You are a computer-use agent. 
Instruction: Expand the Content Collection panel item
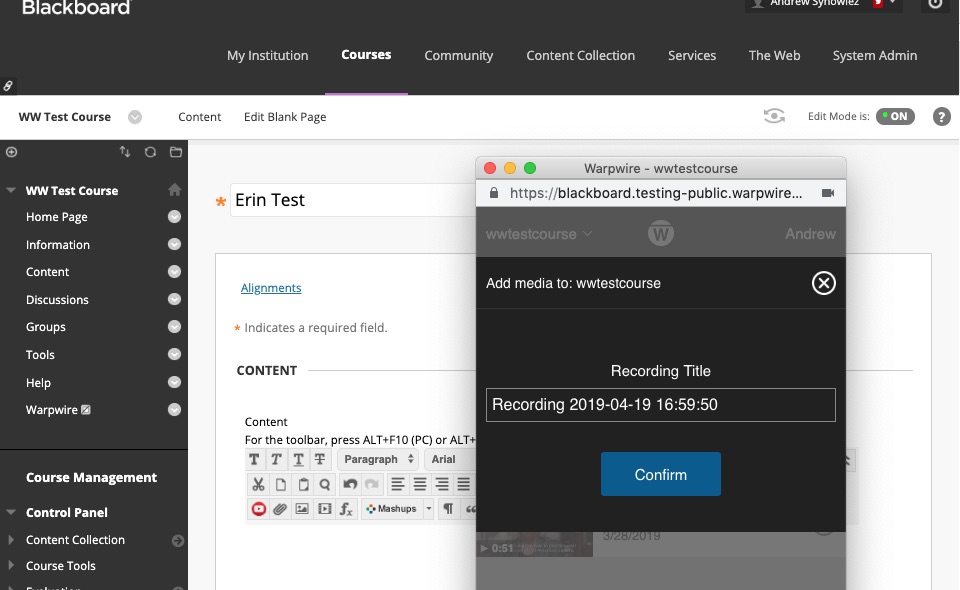click(x=10, y=540)
